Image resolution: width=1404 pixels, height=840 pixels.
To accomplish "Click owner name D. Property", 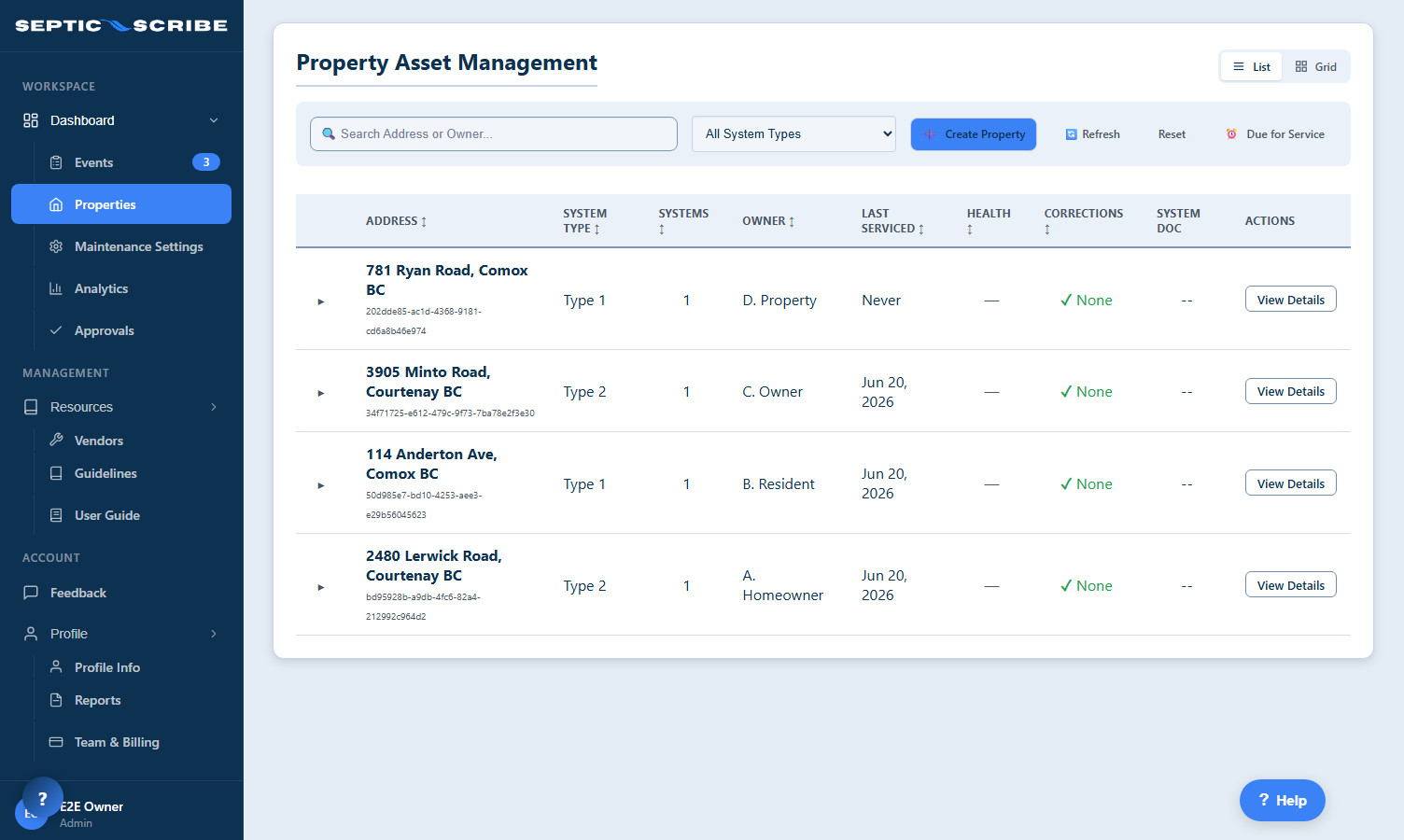I will pyautogui.click(x=779, y=301).
